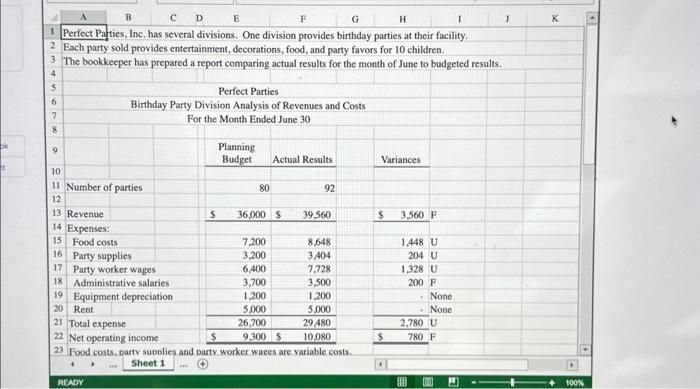Image resolution: width=700 pixels, height=389 pixels.
Task: Click the 100% zoom level
Action: (x=574, y=383)
